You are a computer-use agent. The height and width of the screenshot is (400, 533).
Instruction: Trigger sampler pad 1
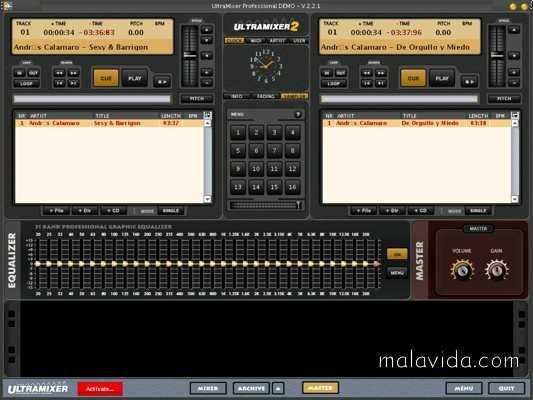pos(238,133)
